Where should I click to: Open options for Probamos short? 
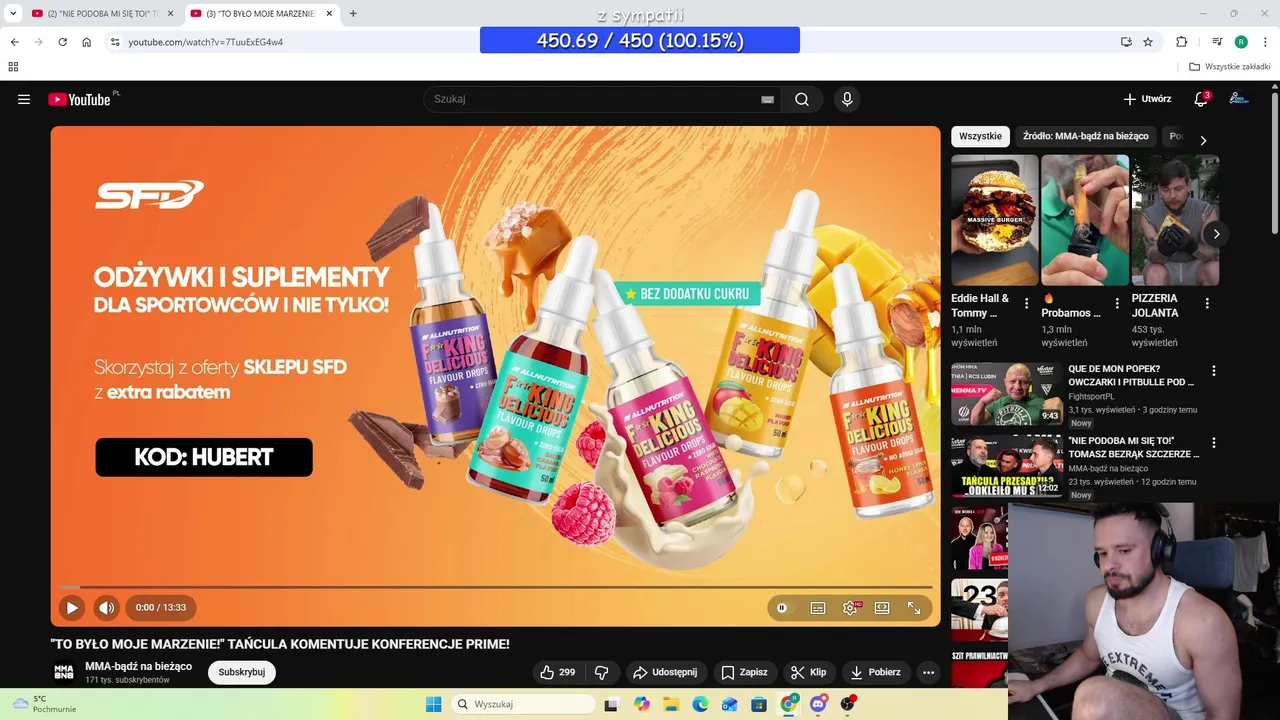click(x=1116, y=304)
